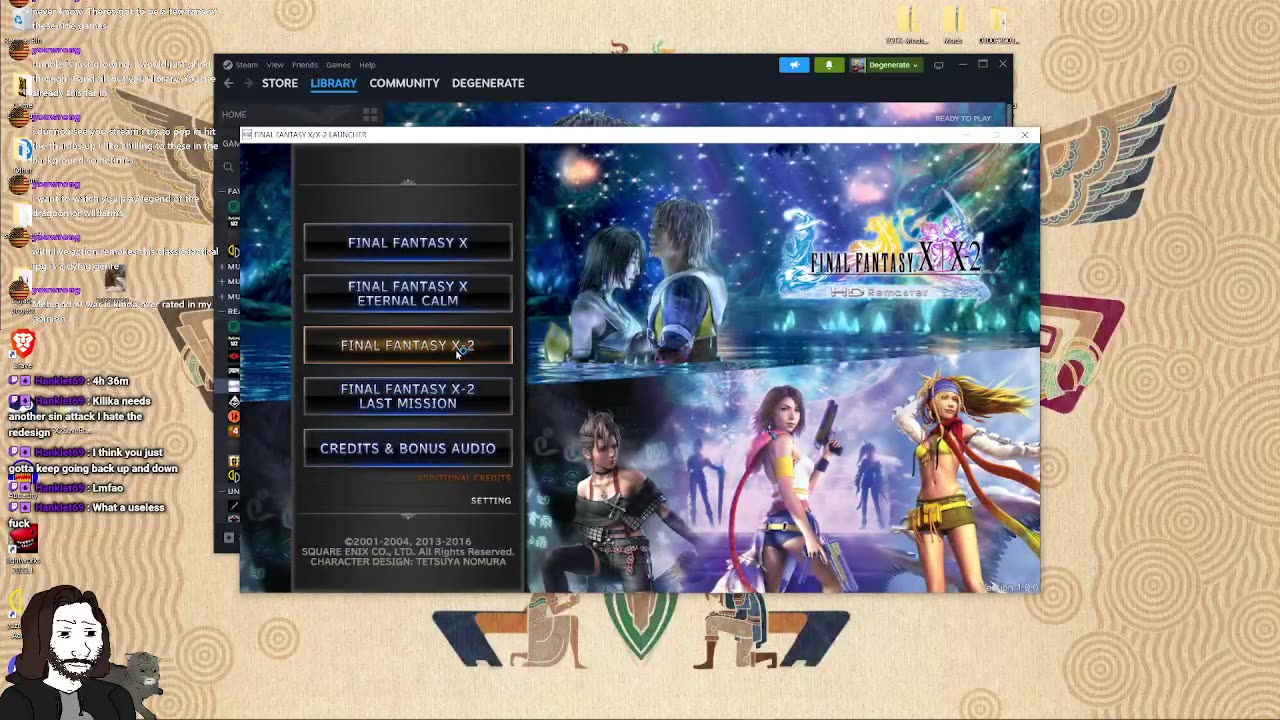Click the Add a Game plus icon

point(229,538)
